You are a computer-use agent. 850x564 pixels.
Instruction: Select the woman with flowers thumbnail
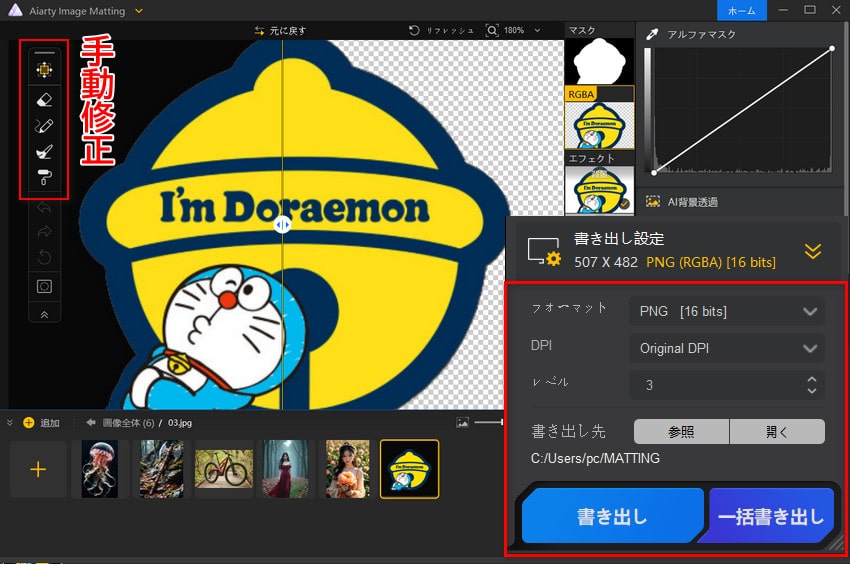point(347,469)
